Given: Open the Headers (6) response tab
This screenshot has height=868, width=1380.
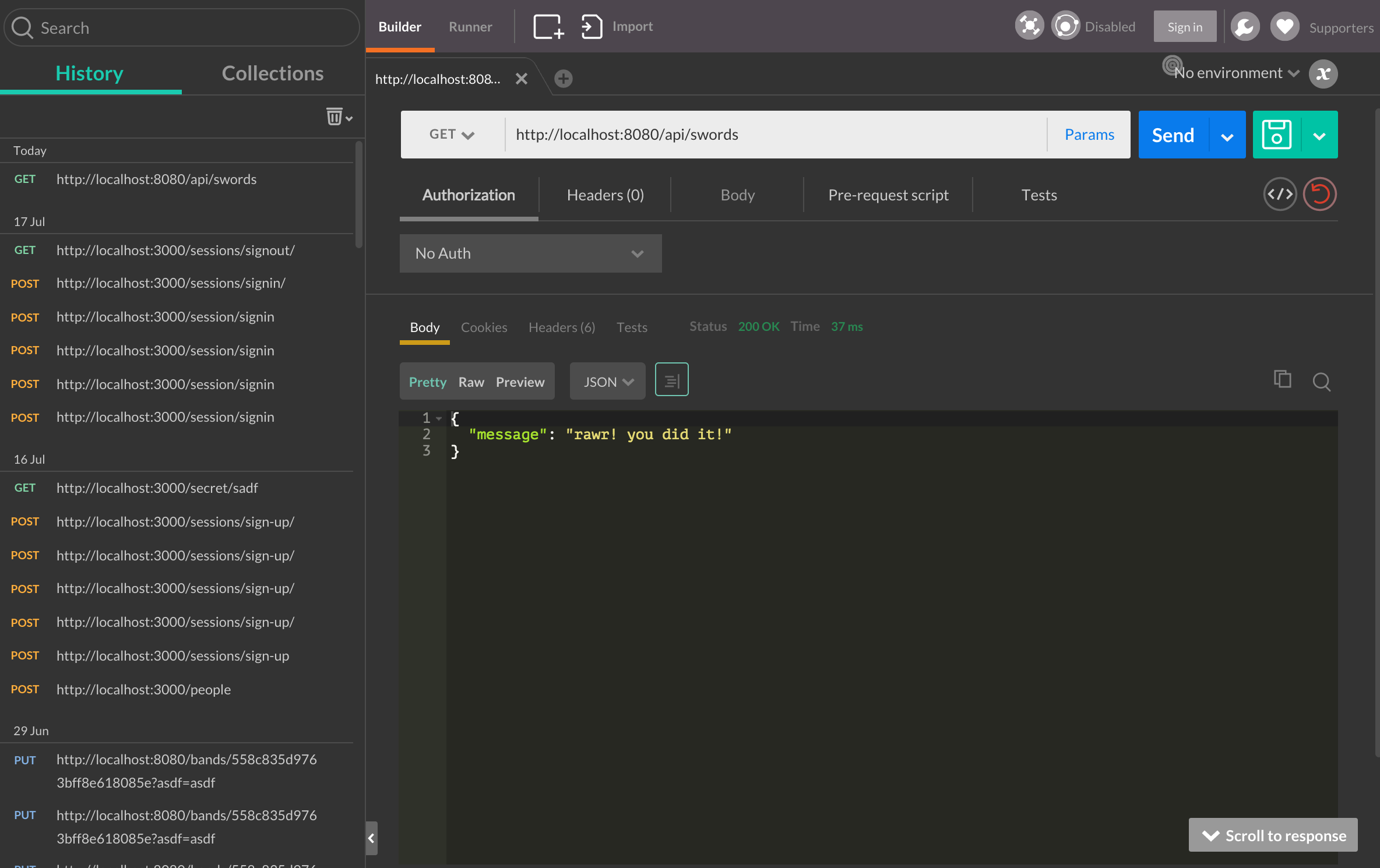Looking at the screenshot, I should (561, 327).
